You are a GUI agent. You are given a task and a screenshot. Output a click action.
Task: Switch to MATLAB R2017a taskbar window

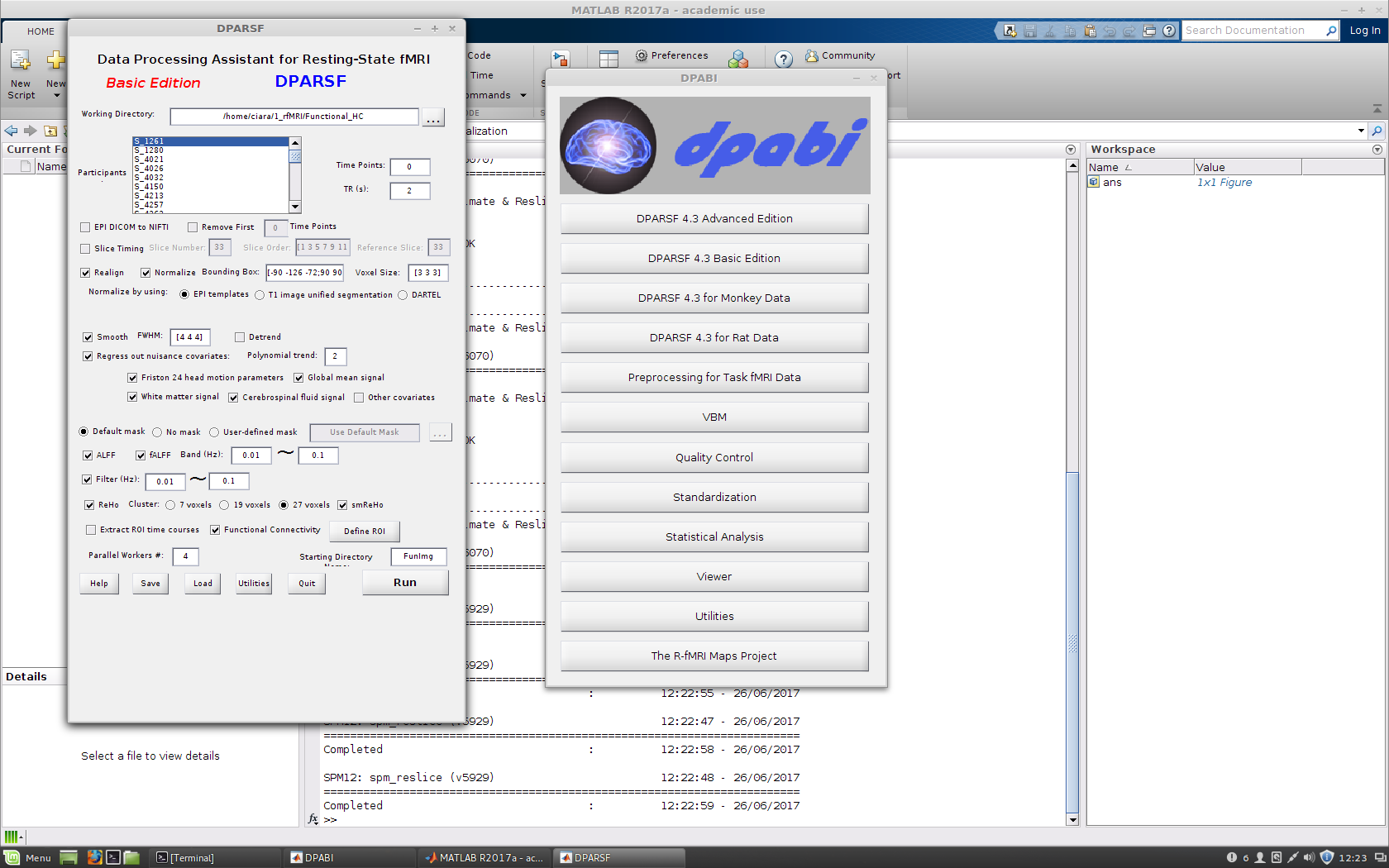[x=484, y=857]
